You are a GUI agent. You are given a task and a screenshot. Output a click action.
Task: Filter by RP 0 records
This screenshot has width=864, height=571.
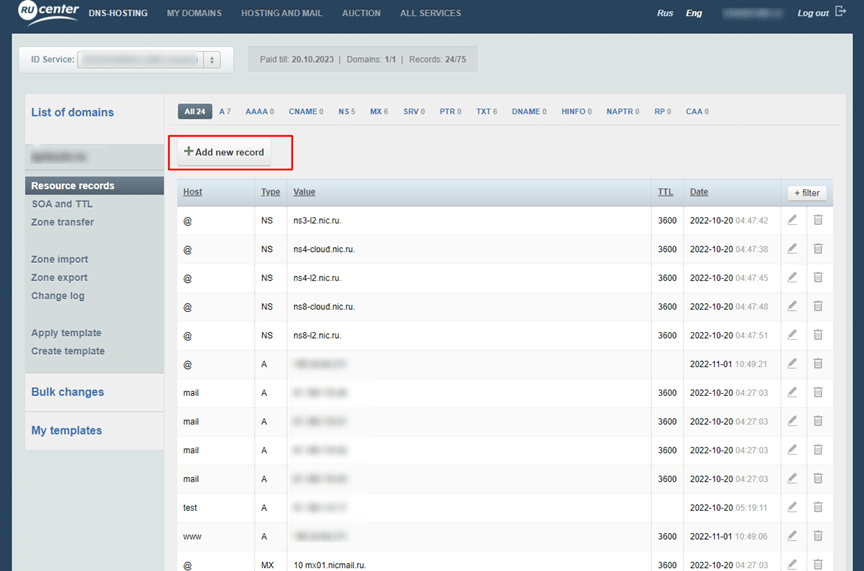click(x=662, y=111)
